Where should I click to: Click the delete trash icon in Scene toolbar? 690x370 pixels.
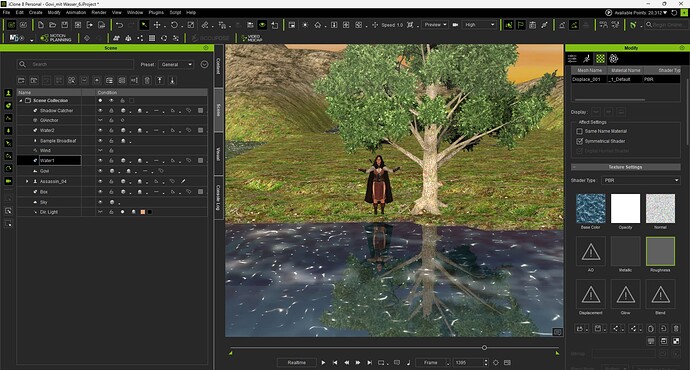click(147, 80)
